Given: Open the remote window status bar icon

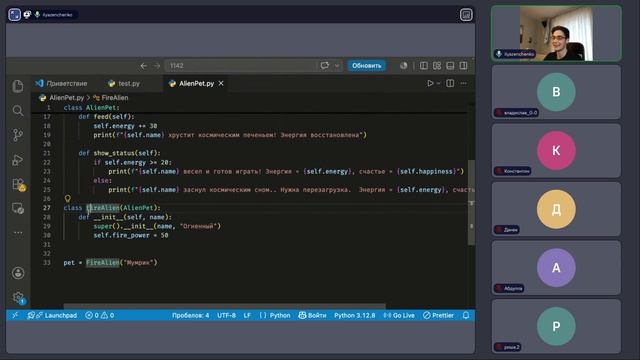Looking at the screenshot, I should tap(15, 316).
